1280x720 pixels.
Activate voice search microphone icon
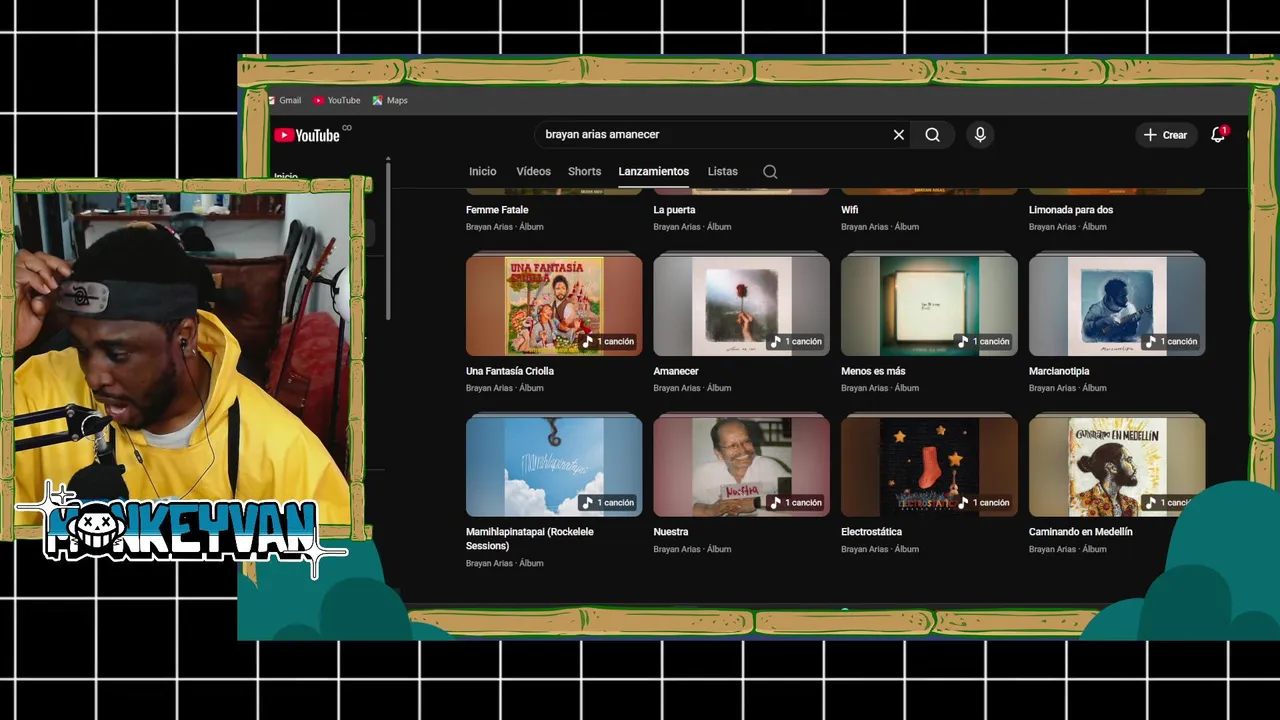(x=980, y=135)
